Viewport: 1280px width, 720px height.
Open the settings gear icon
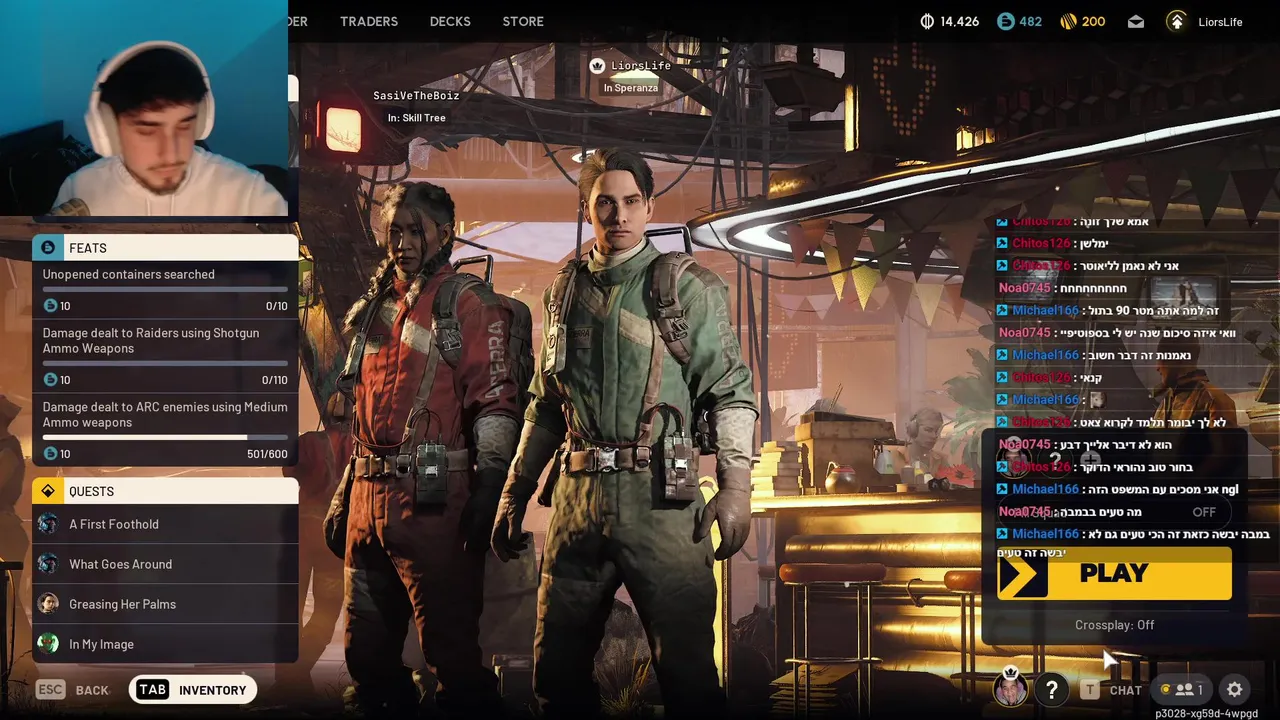click(1235, 689)
